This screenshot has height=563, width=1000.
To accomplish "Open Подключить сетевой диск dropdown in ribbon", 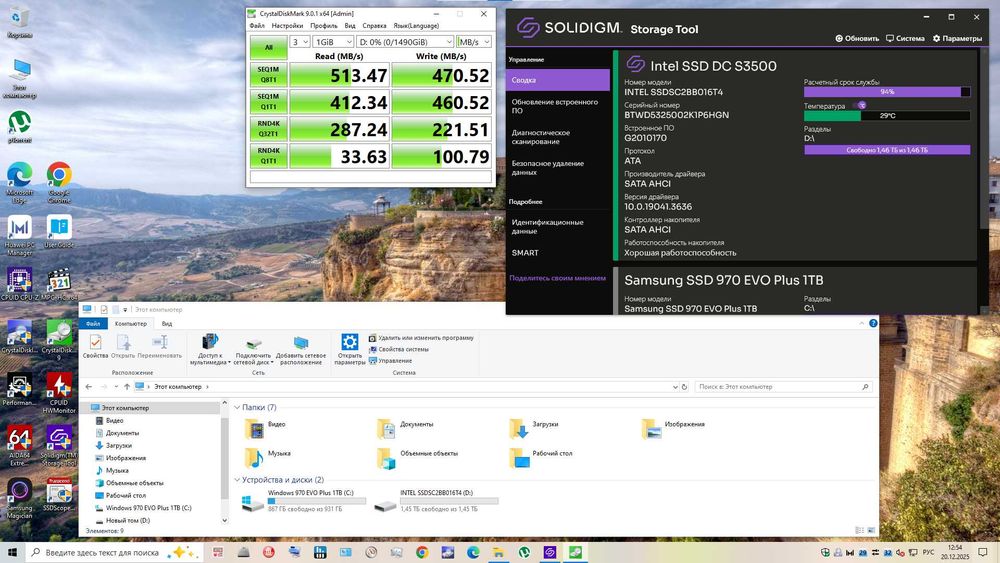I will point(253,348).
